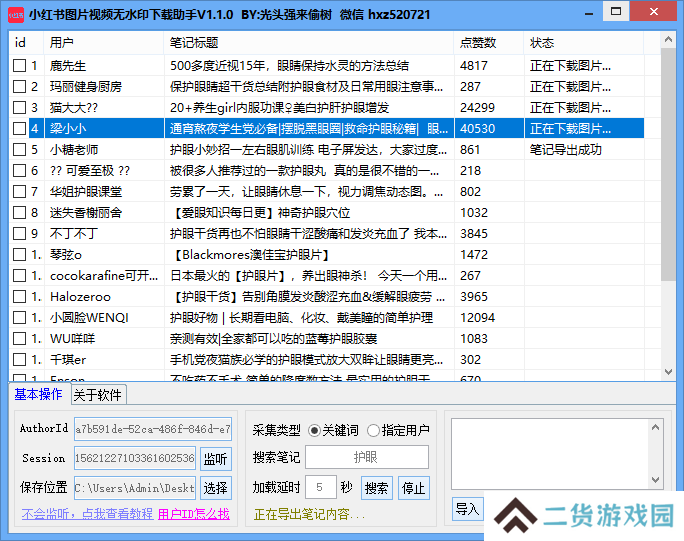Check the box for 小糖老师 row

point(19,150)
